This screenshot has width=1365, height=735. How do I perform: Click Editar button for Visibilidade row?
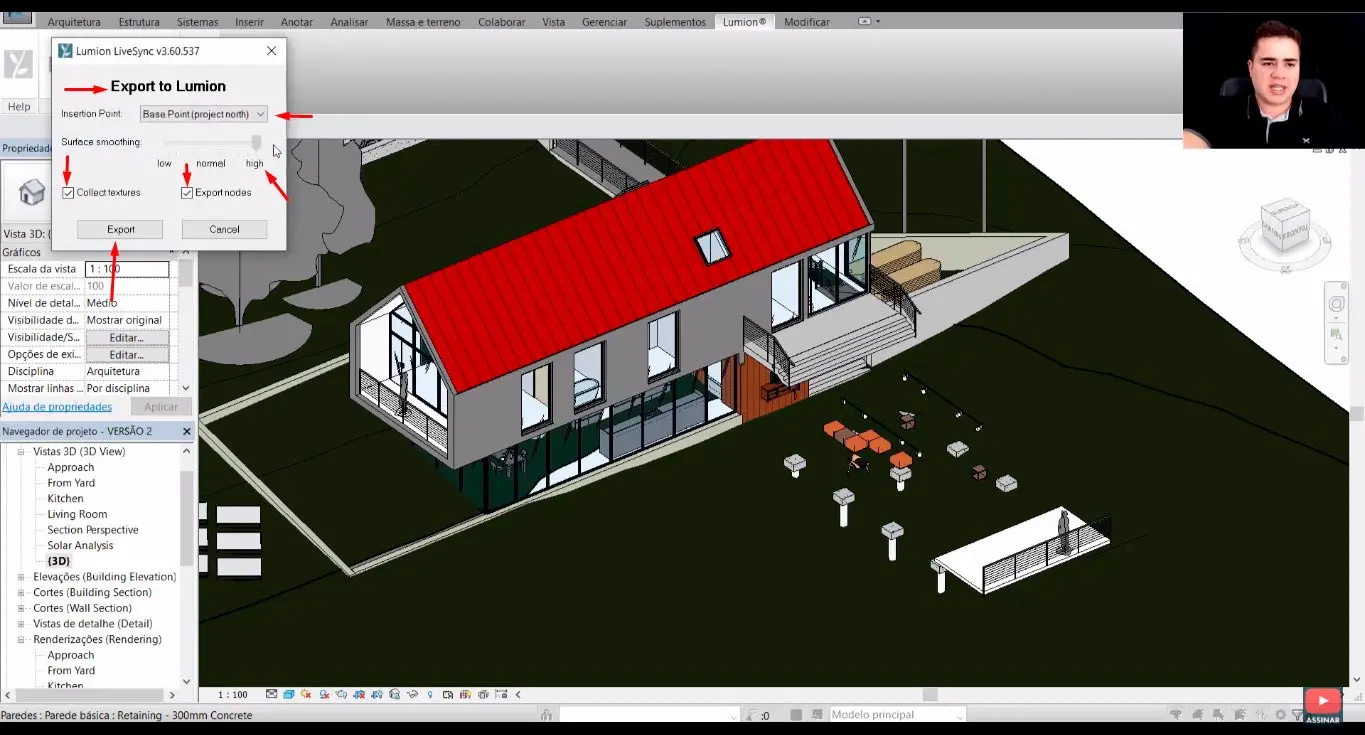pyautogui.click(x=127, y=338)
